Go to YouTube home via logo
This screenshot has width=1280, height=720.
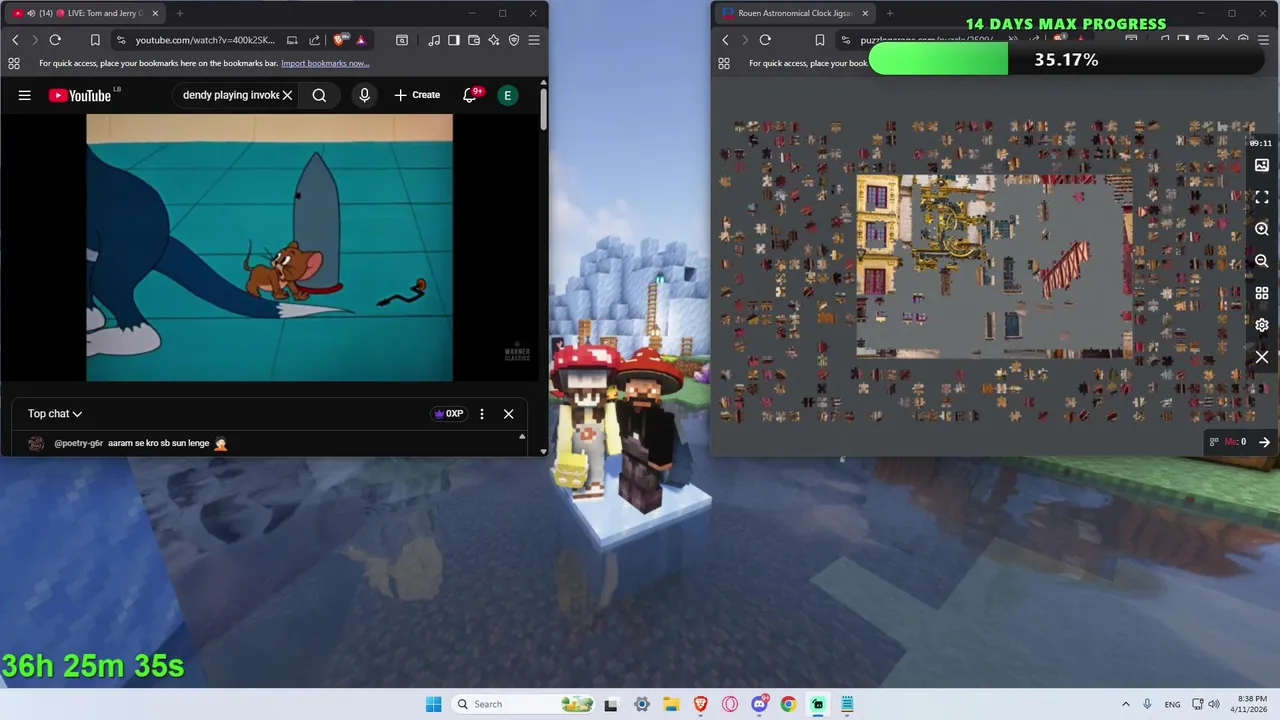click(x=79, y=95)
